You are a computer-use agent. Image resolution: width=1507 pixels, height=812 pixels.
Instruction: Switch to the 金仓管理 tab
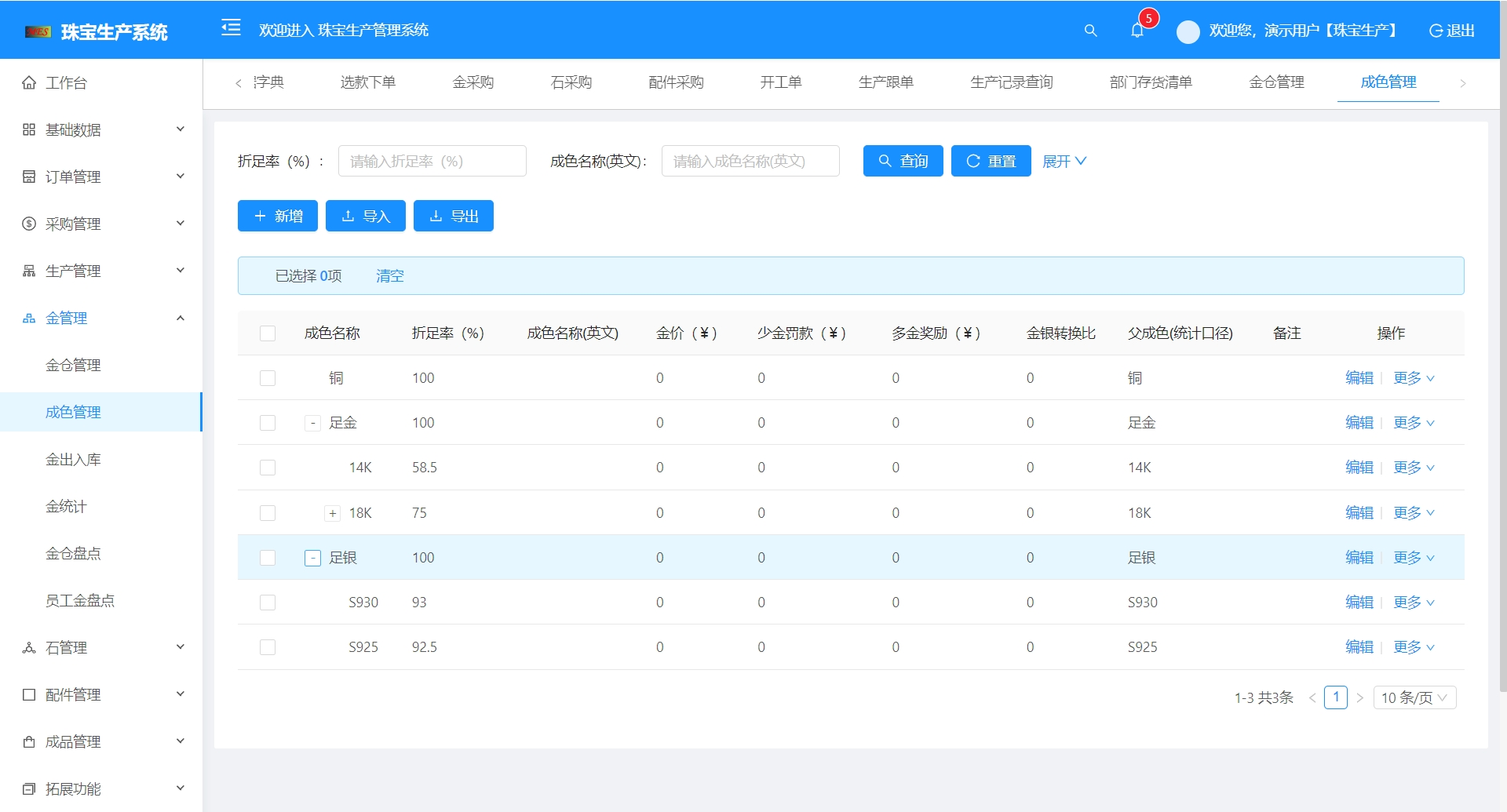(x=1275, y=82)
